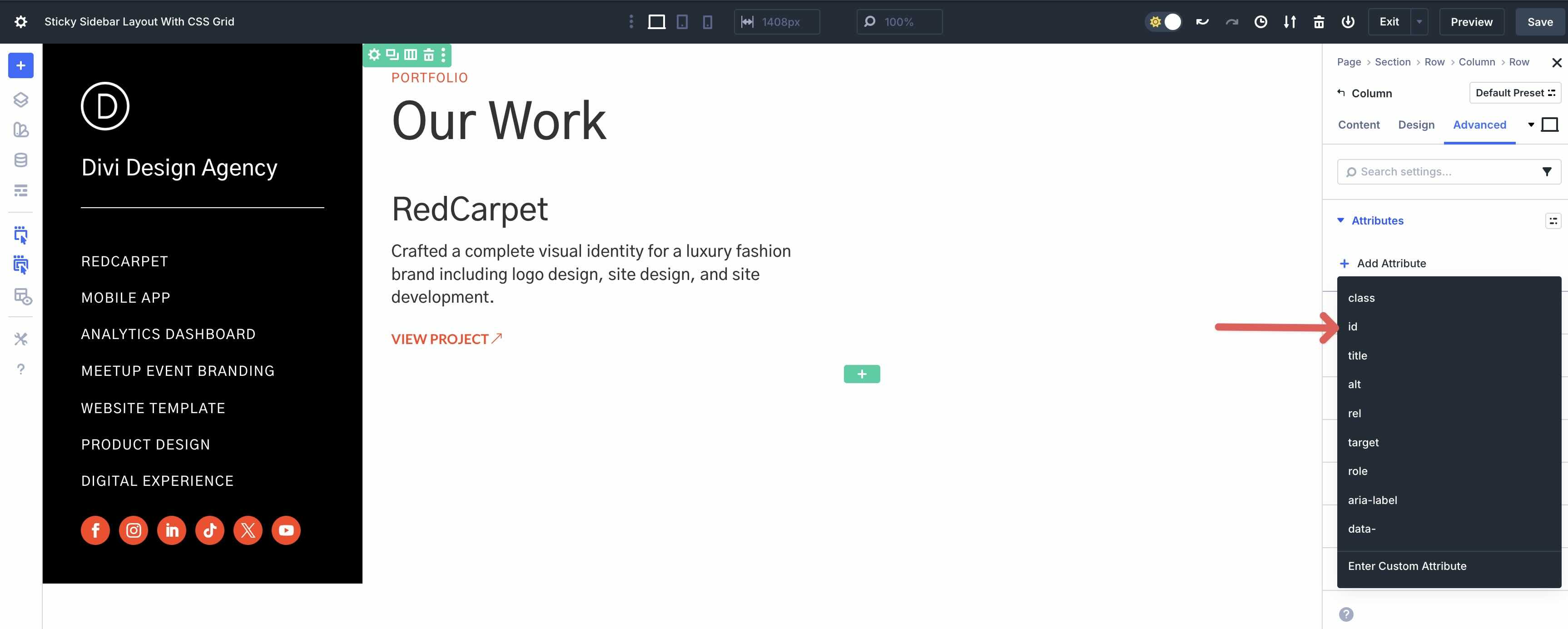The width and height of the screenshot is (1568, 629).
Task: Switch to tablet preview mode icon
Action: click(681, 21)
